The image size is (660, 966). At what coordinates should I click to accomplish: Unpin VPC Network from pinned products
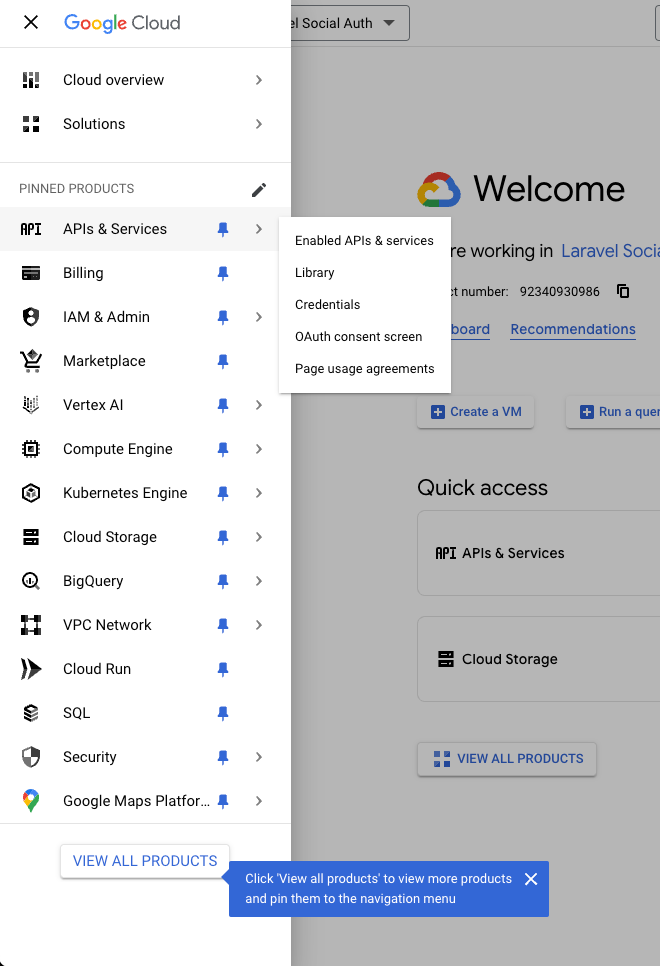[223, 625]
